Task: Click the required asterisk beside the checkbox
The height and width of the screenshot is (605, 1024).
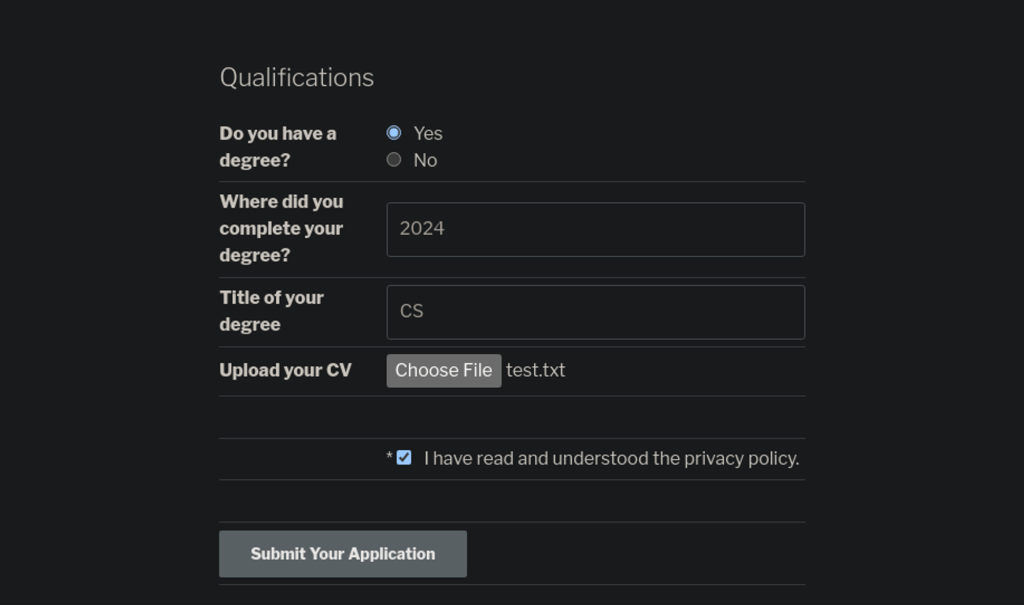Action: 389,458
